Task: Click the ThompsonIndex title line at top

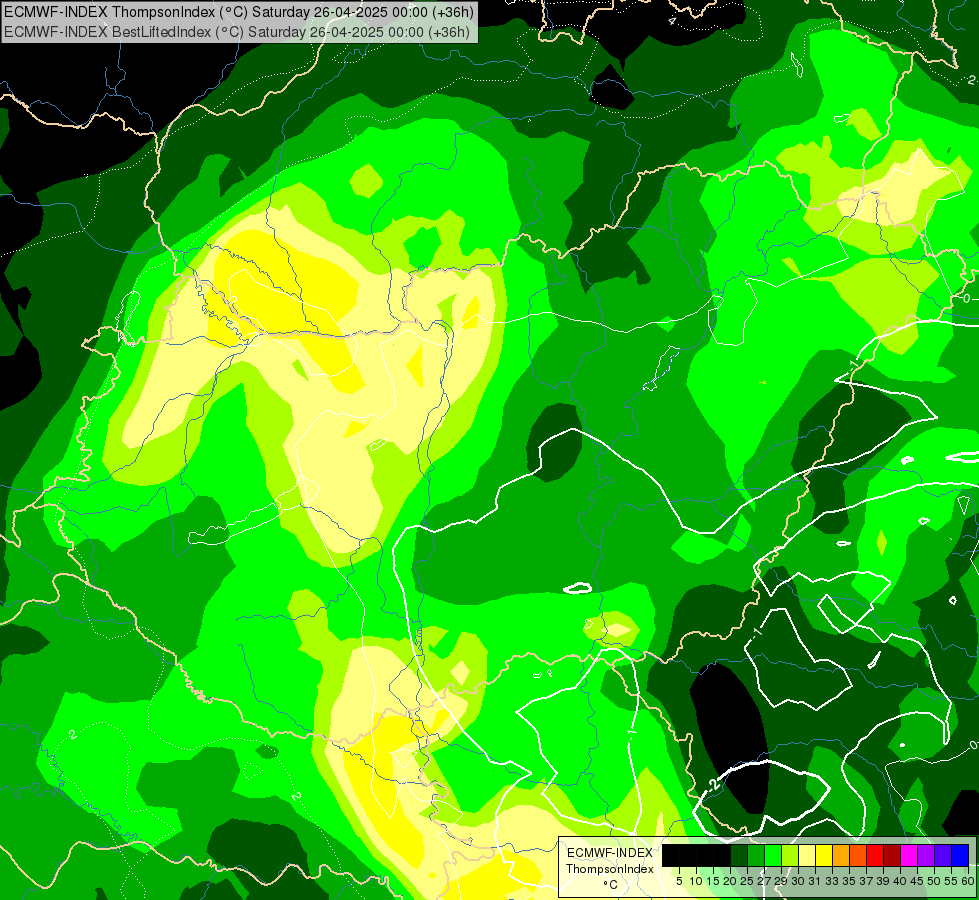Action: click(x=239, y=12)
